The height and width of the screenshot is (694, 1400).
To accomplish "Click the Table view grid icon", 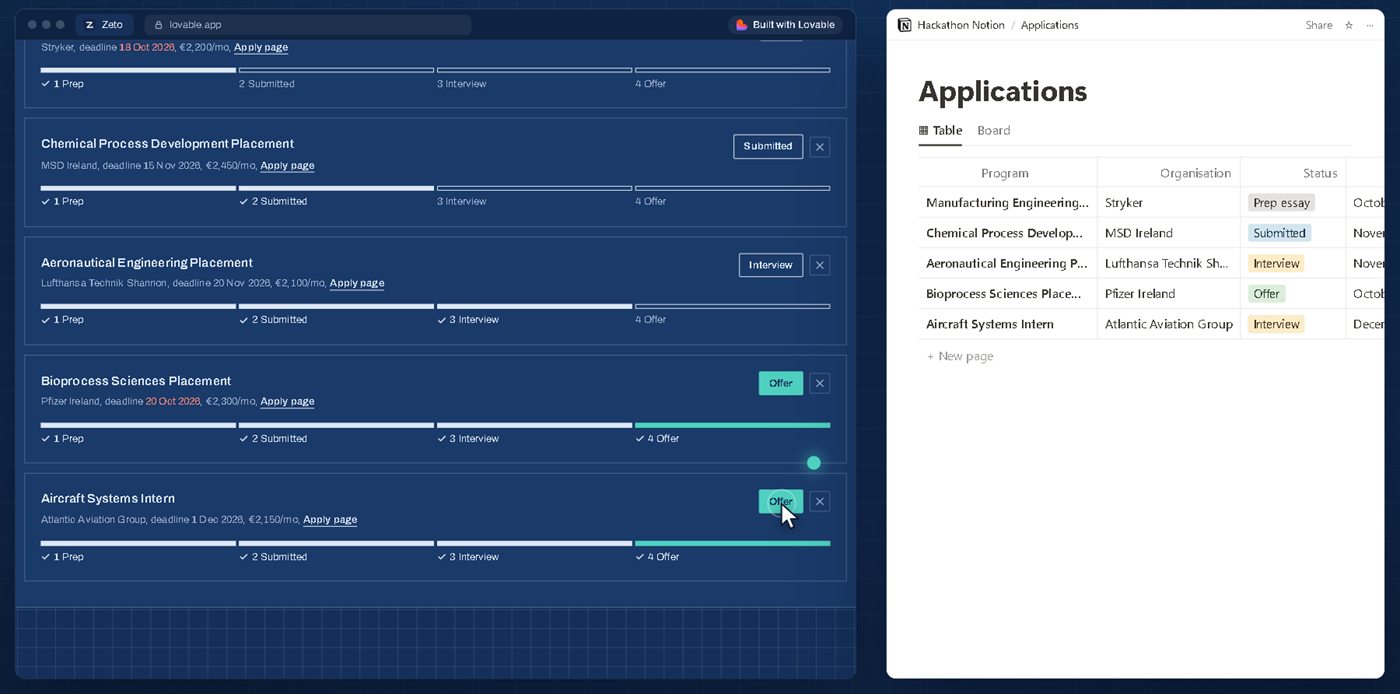I will click(923, 131).
